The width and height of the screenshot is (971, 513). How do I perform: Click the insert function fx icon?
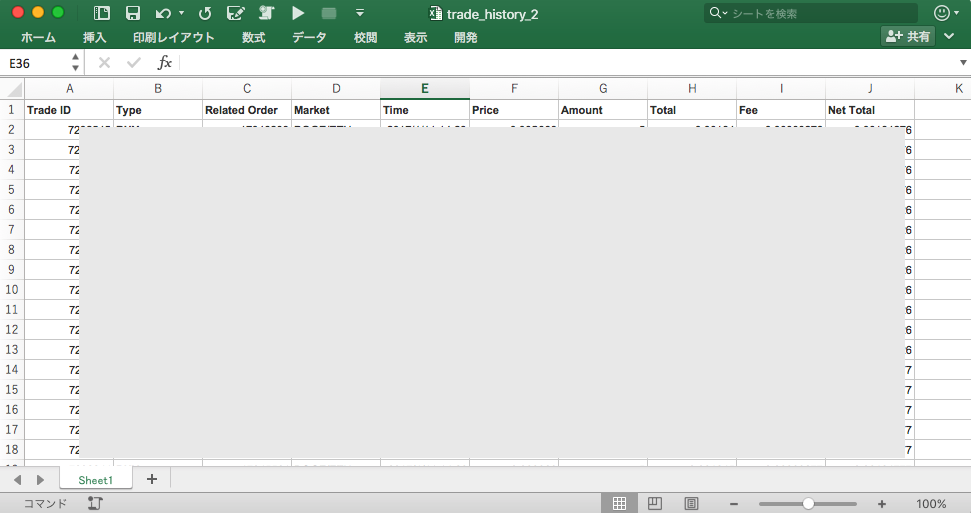tap(165, 63)
